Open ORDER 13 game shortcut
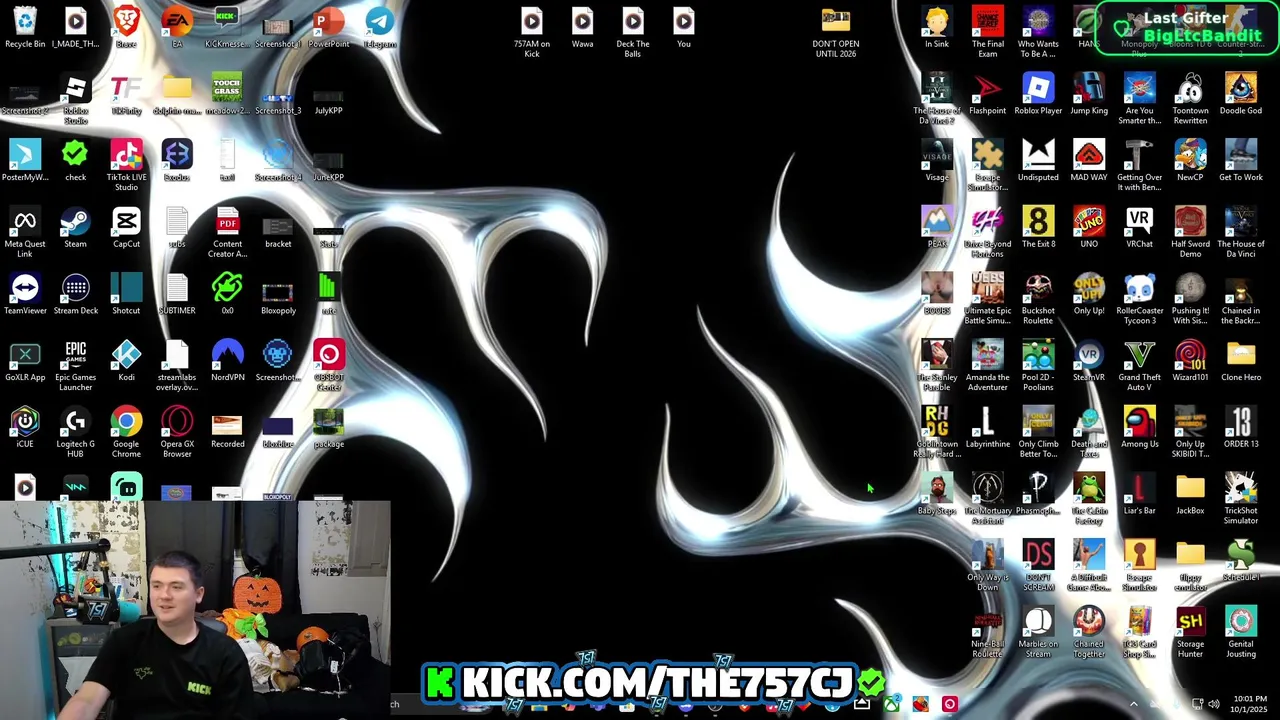1280x720 pixels. click(1241, 428)
